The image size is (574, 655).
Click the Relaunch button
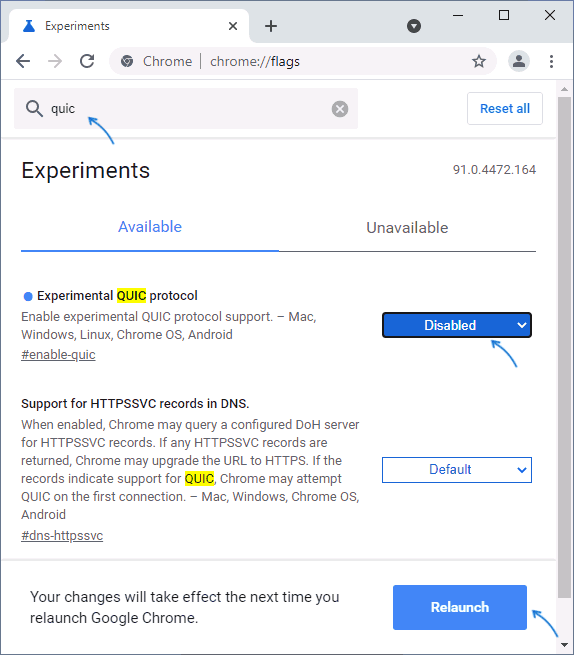[x=460, y=607]
